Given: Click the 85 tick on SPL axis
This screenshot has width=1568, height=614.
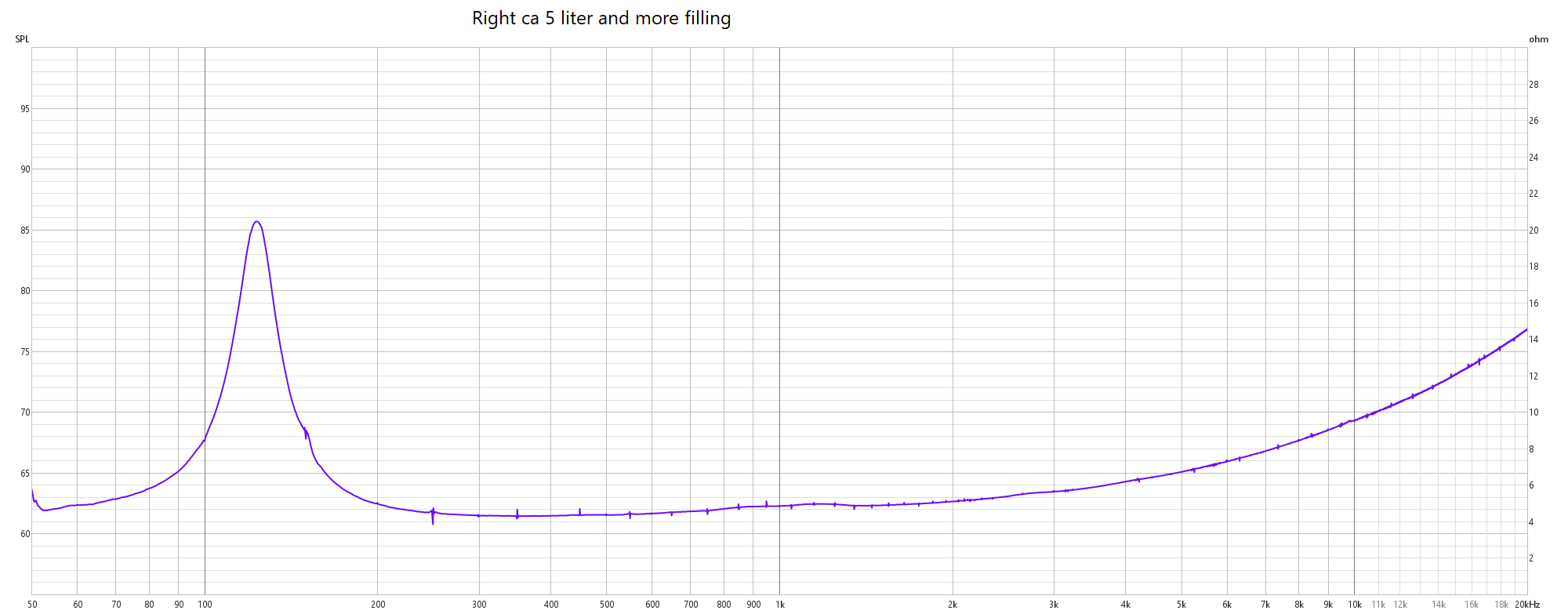Looking at the screenshot, I should [x=25, y=231].
